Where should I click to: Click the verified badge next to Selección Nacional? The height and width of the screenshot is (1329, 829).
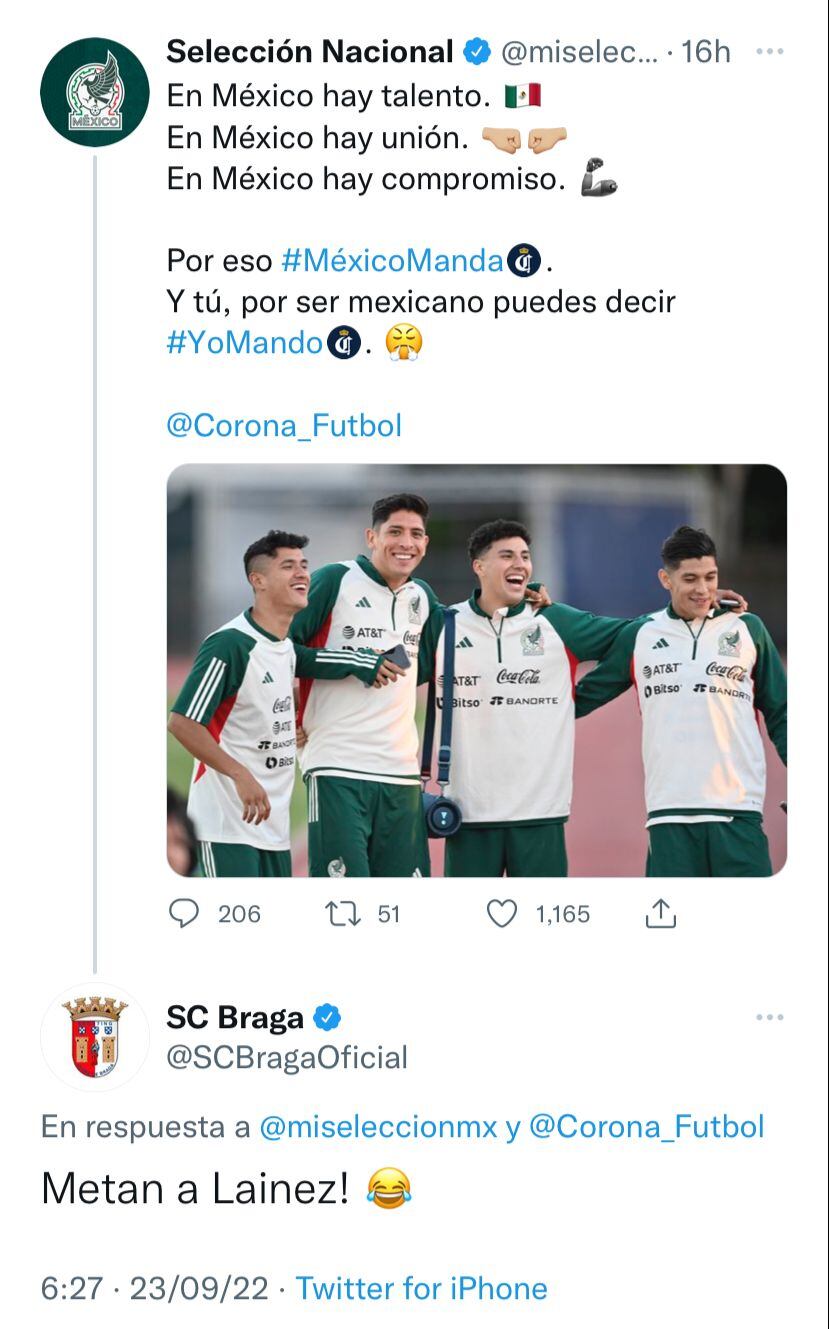477,50
